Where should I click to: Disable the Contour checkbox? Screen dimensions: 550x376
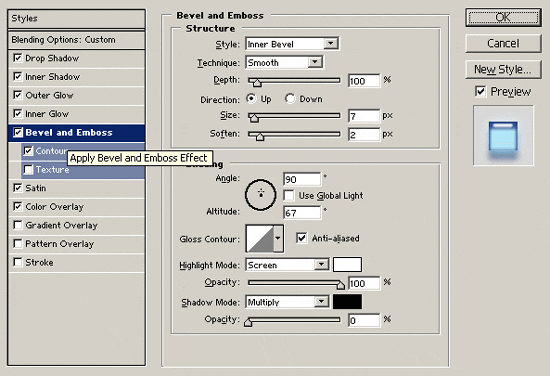click(28, 151)
